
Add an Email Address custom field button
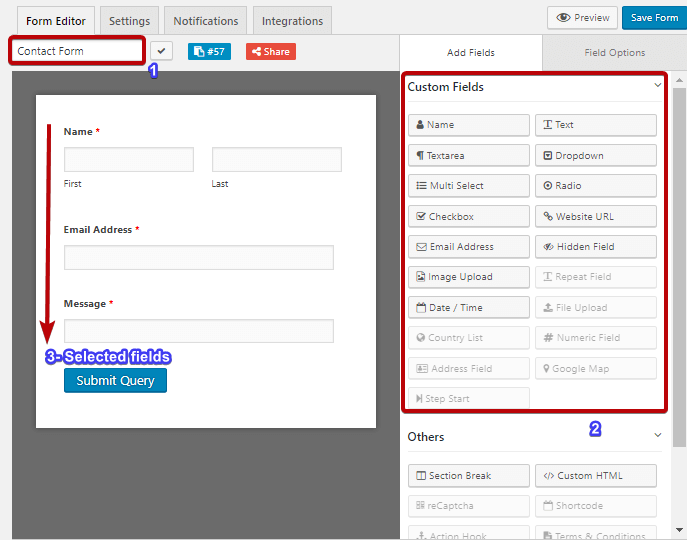tap(468, 247)
